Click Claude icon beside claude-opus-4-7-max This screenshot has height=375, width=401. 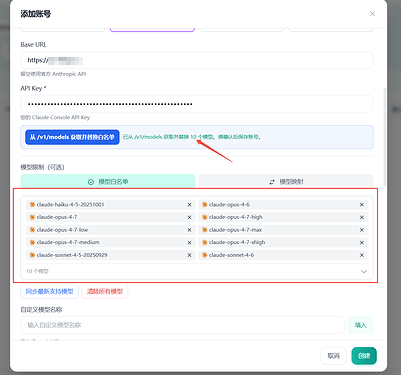pos(205,230)
